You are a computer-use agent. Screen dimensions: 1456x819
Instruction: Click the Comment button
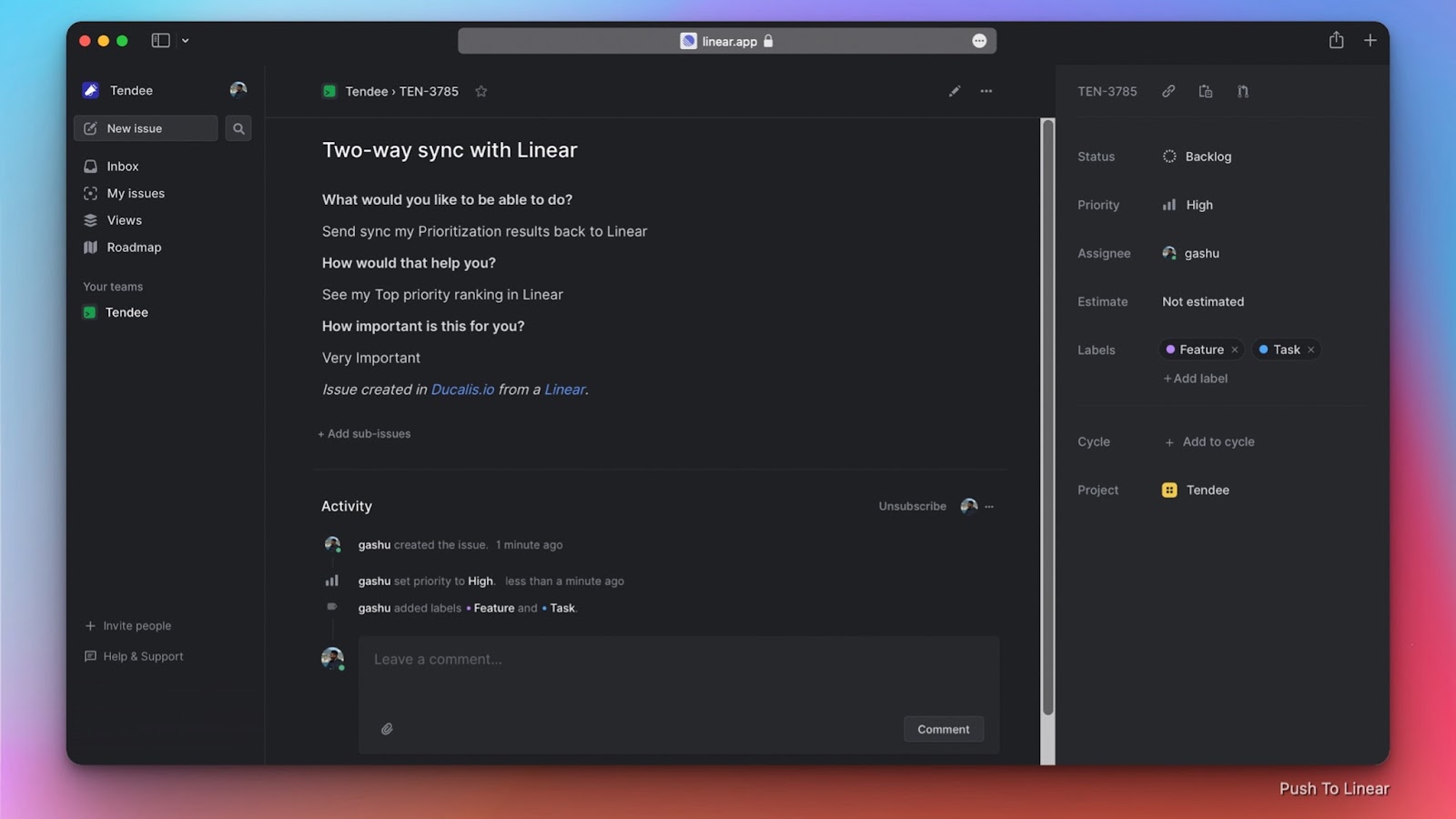pos(944,729)
